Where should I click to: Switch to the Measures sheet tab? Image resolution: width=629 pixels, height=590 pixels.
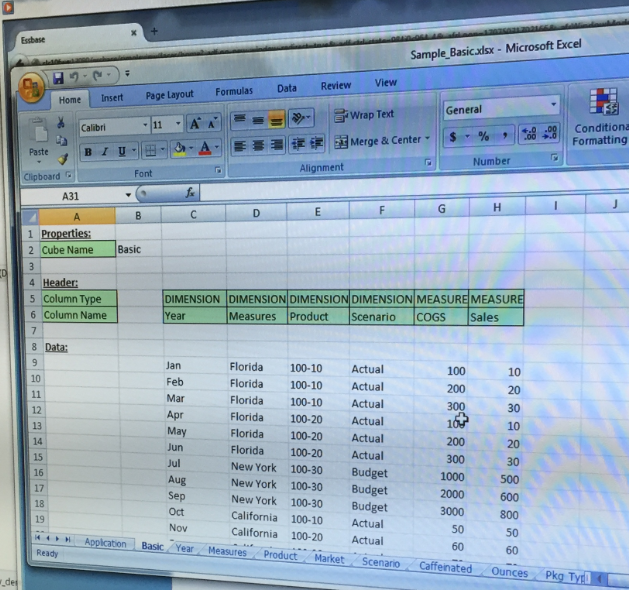pos(227,551)
